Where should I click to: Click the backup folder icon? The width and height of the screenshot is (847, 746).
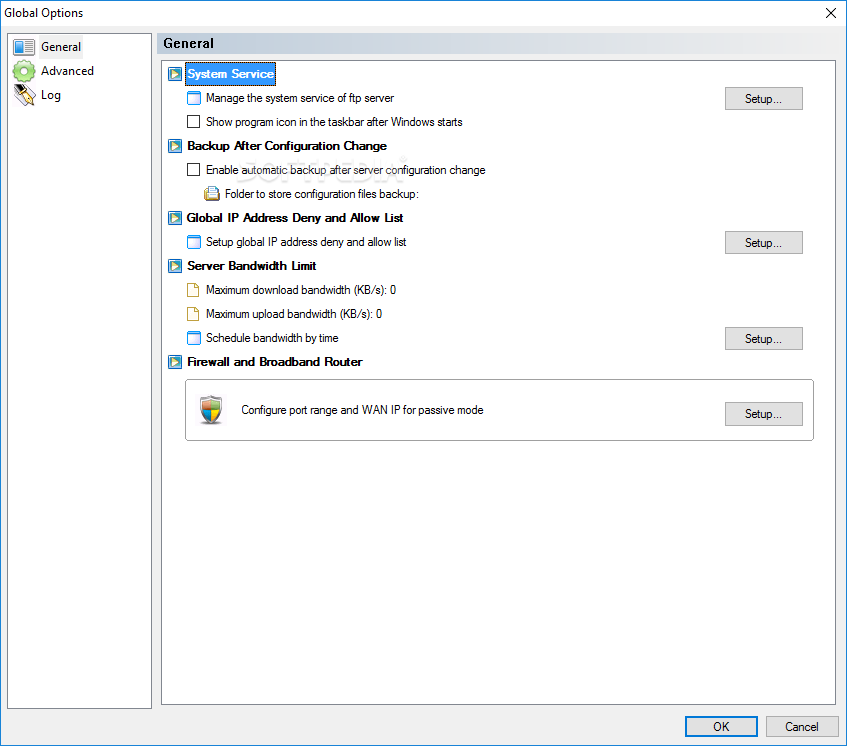pos(212,194)
